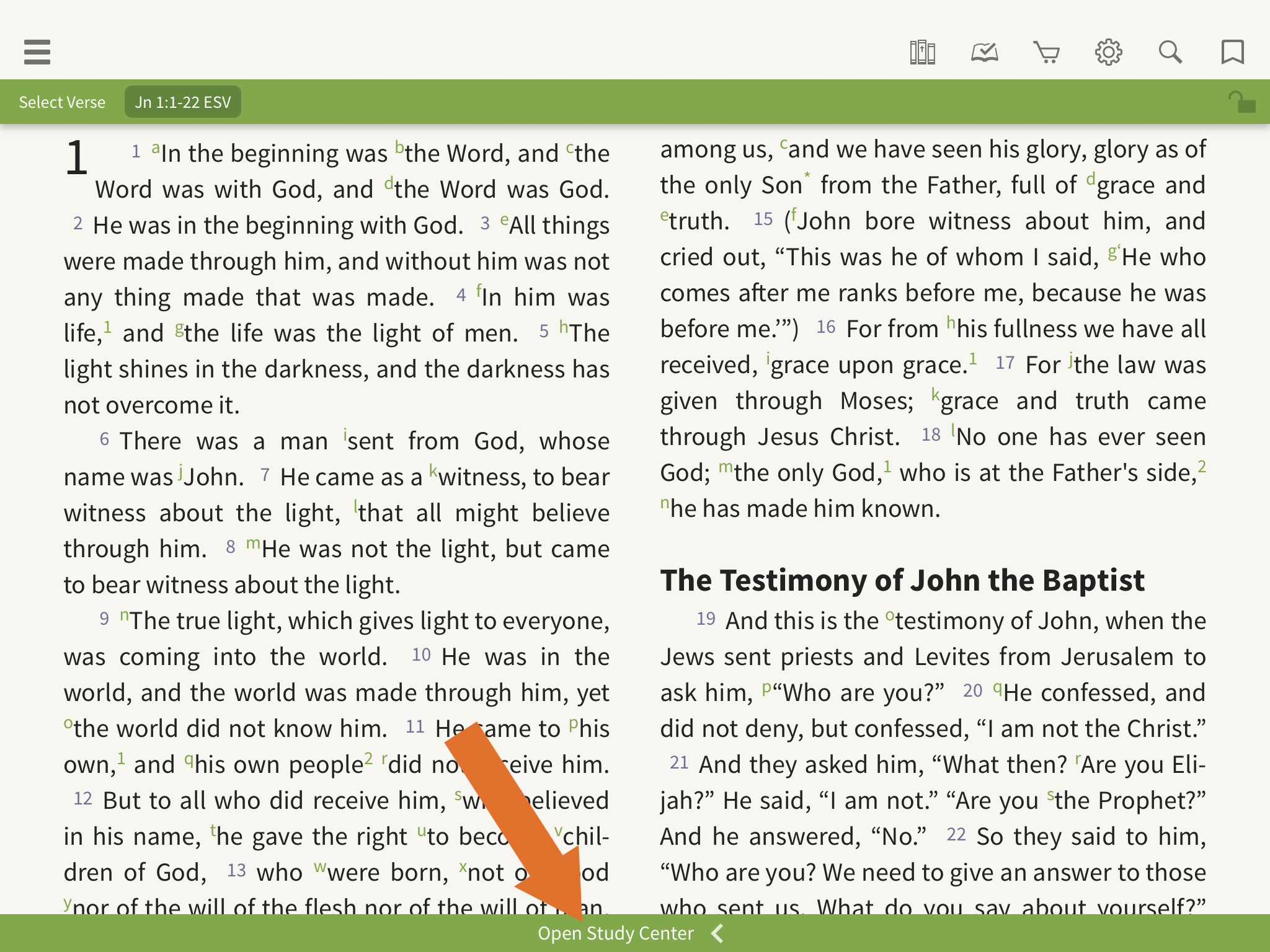Image resolution: width=1270 pixels, height=952 pixels.
Task: Open settings gear icon
Action: point(1108,52)
